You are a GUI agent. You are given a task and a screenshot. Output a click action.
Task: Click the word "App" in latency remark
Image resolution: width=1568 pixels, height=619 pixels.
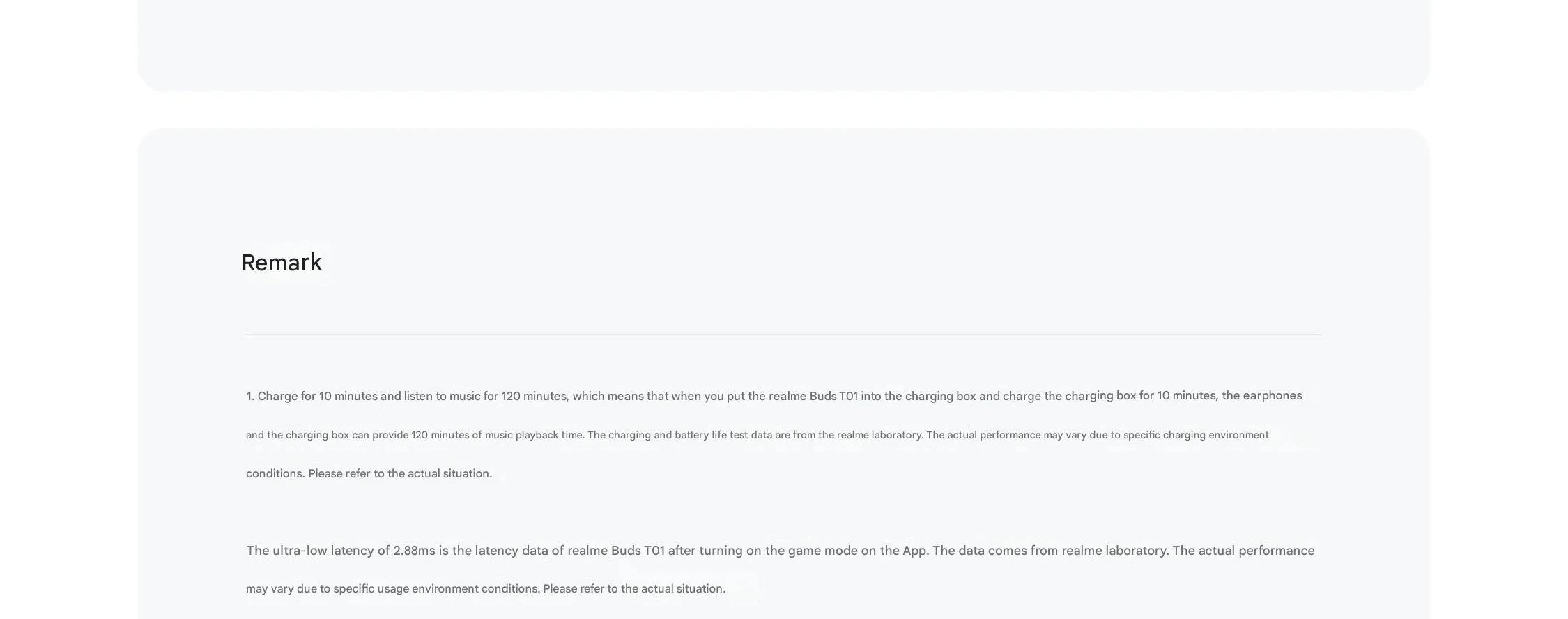coord(914,551)
